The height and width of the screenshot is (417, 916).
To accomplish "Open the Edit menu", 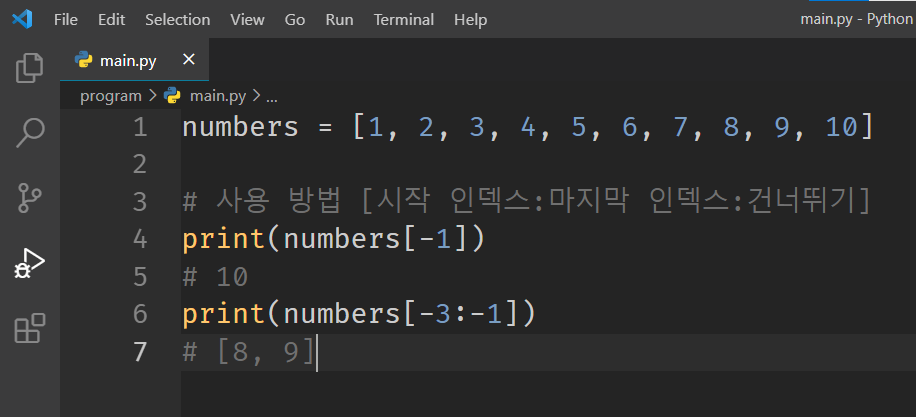I will pyautogui.click(x=111, y=20).
